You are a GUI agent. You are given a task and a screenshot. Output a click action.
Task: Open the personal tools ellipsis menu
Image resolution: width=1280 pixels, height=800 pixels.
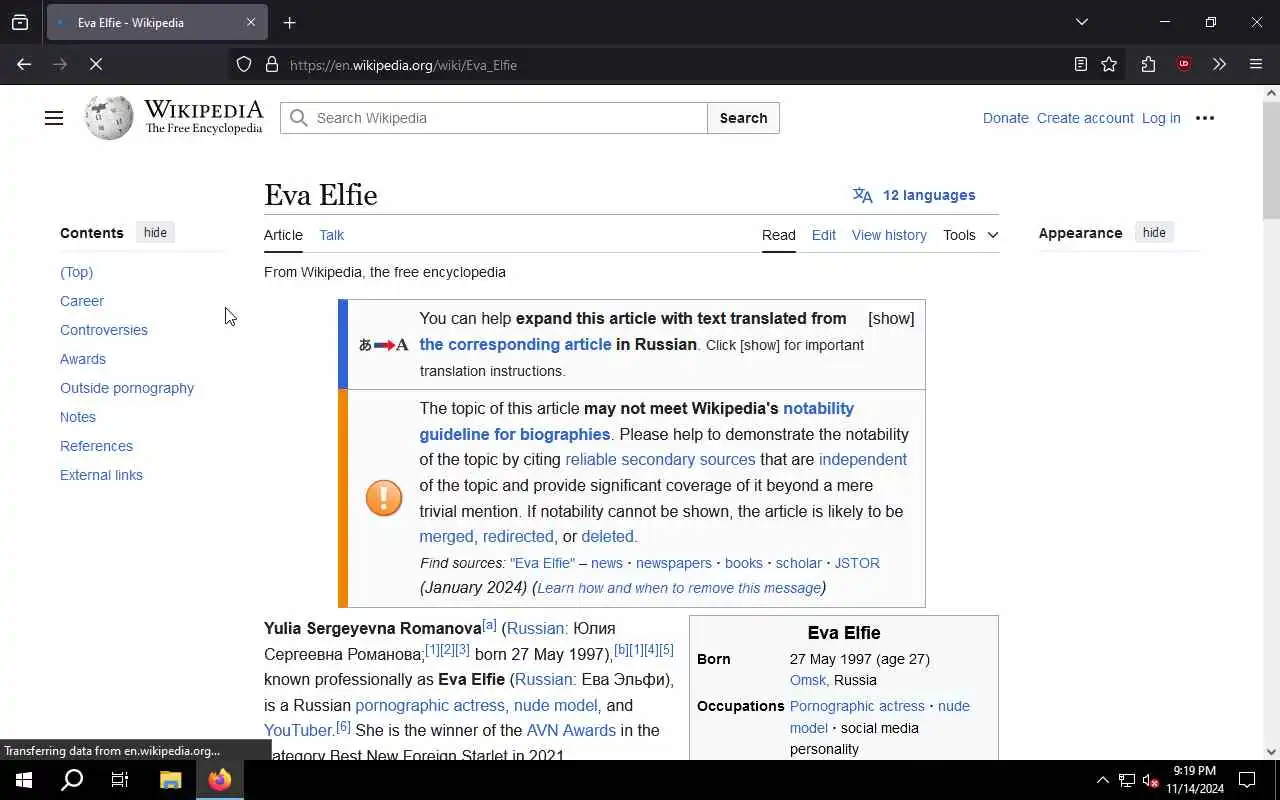(x=1205, y=118)
